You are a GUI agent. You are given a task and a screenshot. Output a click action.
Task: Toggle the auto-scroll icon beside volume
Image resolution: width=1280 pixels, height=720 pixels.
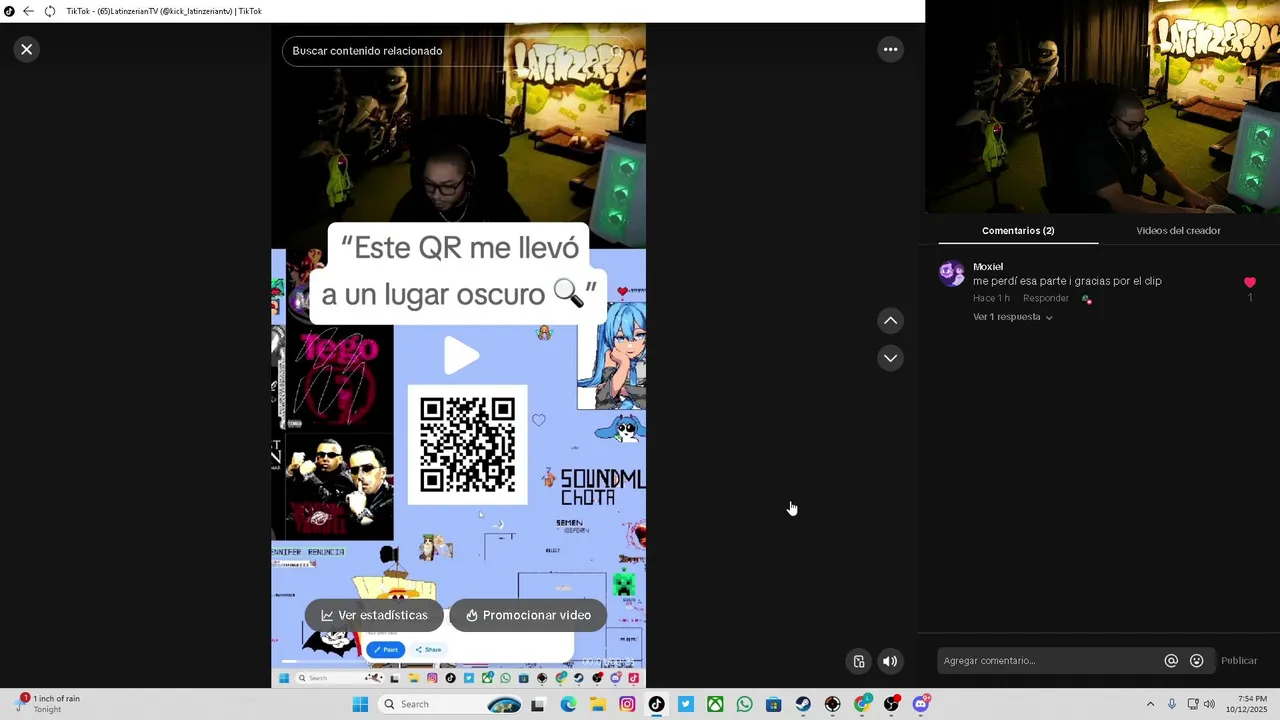(858, 661)
